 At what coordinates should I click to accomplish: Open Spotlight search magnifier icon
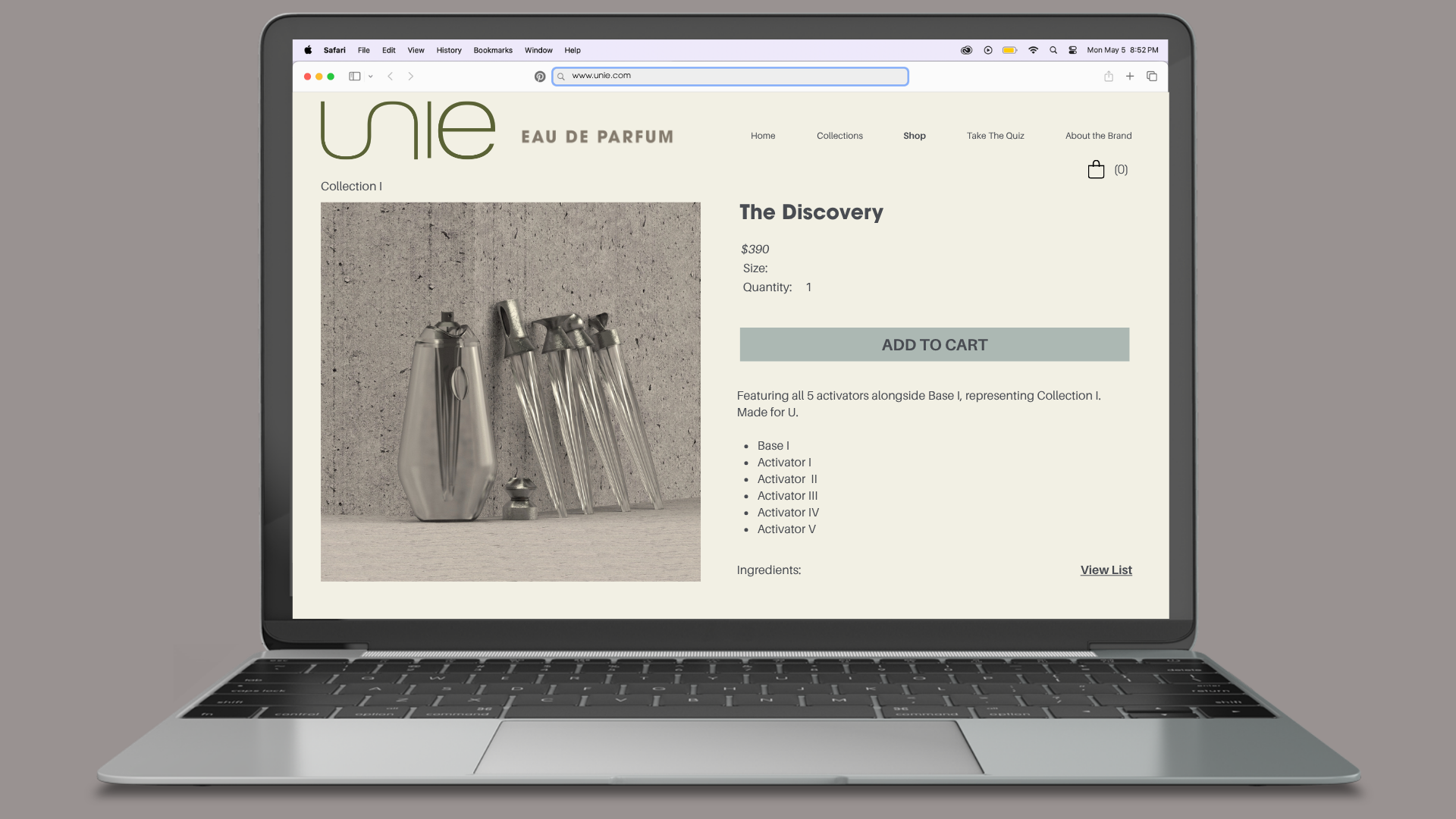(1053, 50)
